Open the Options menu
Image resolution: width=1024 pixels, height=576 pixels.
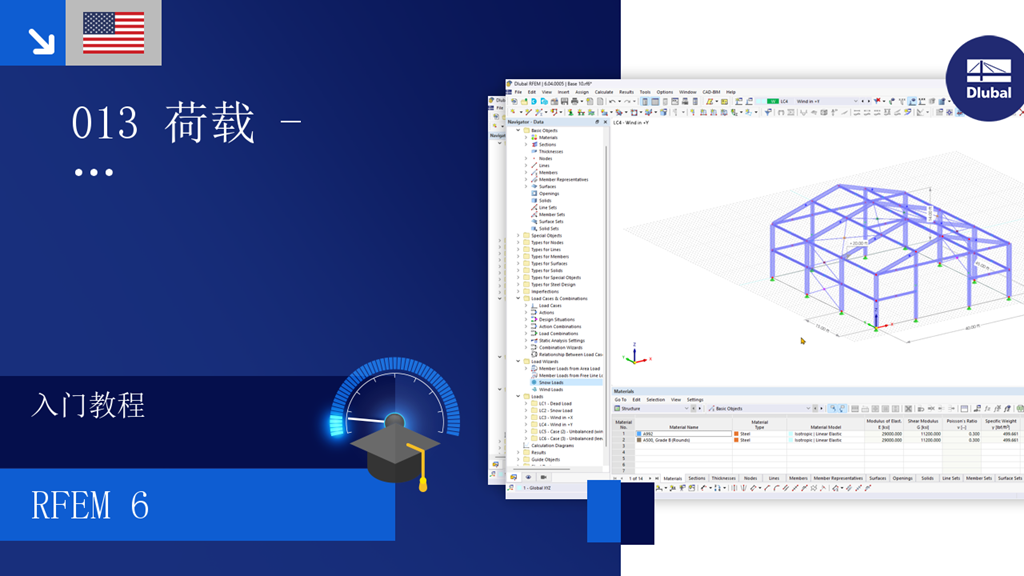pyautogui.click(x=664, y=92)
